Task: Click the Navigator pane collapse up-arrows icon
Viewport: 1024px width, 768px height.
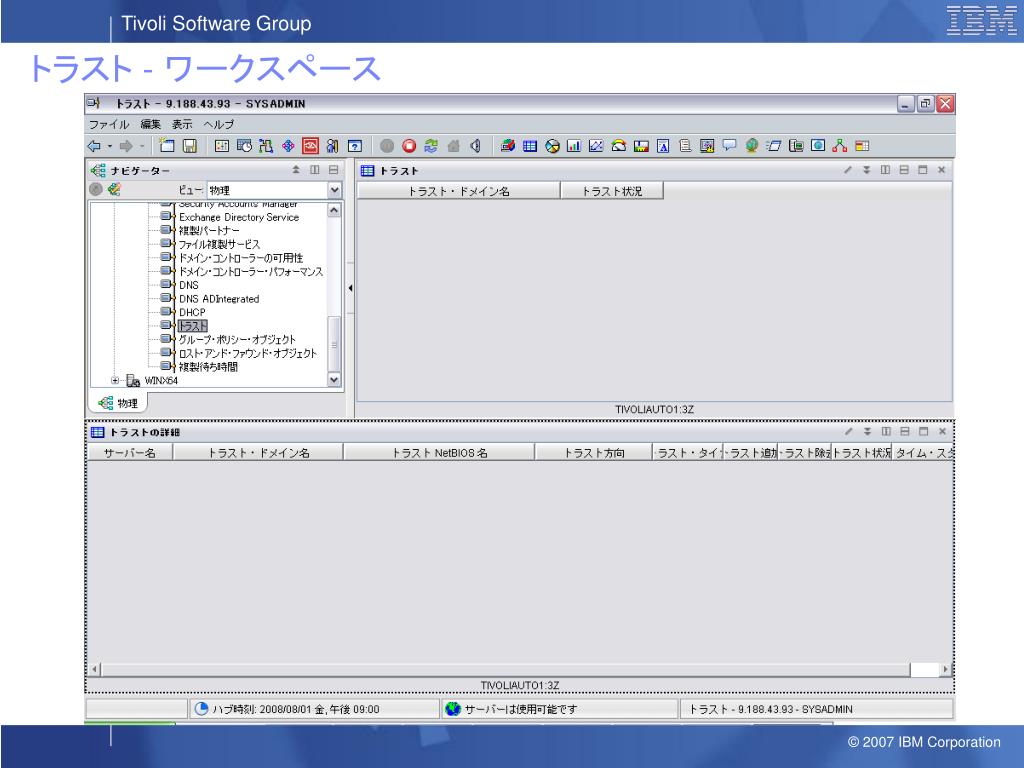Action: click(296, 170)
